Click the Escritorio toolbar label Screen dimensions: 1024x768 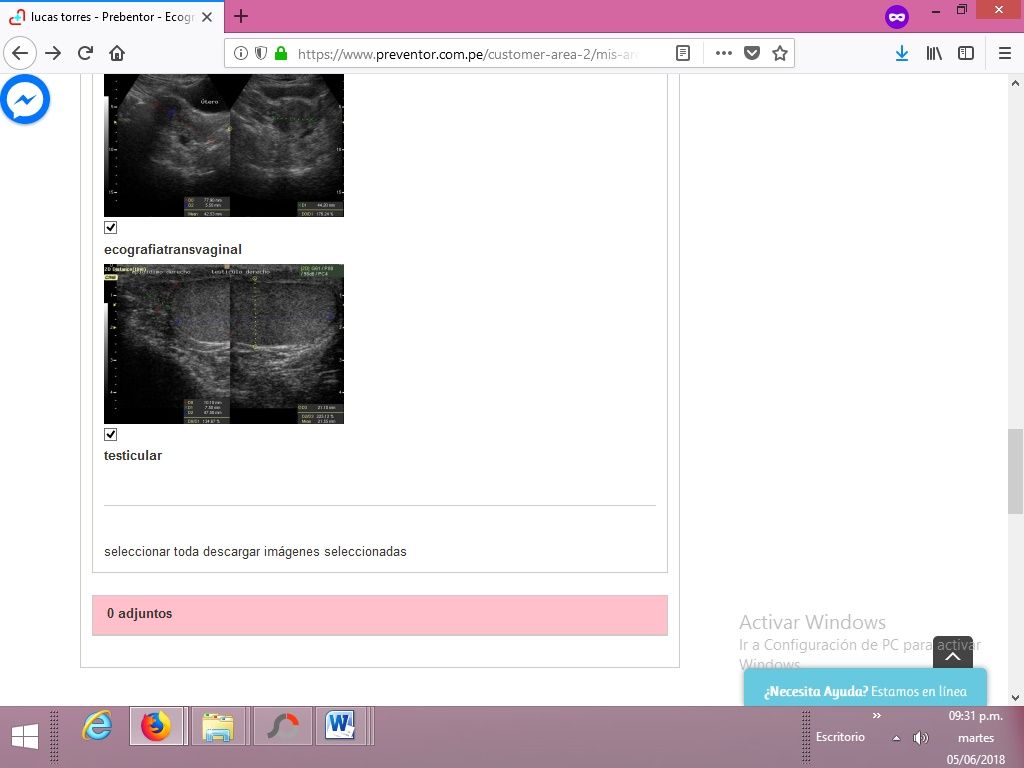pyautogui.click(x=840, y=737)
